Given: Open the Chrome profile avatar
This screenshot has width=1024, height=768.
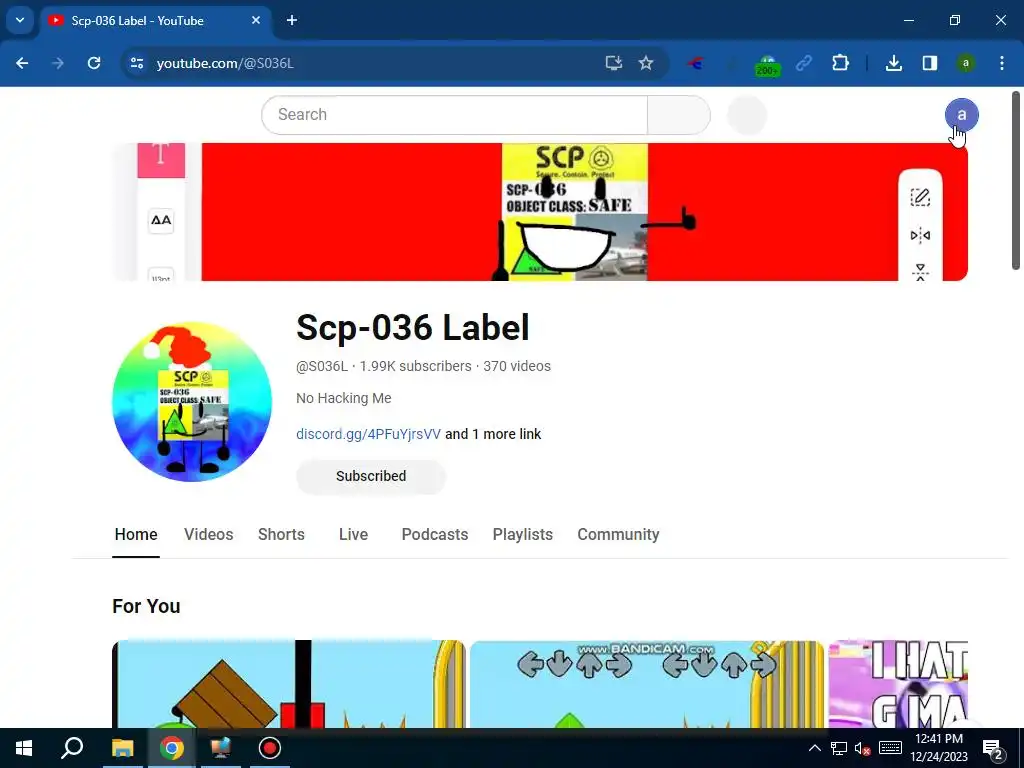Looking at the screenshot, I should pos(966,63).
